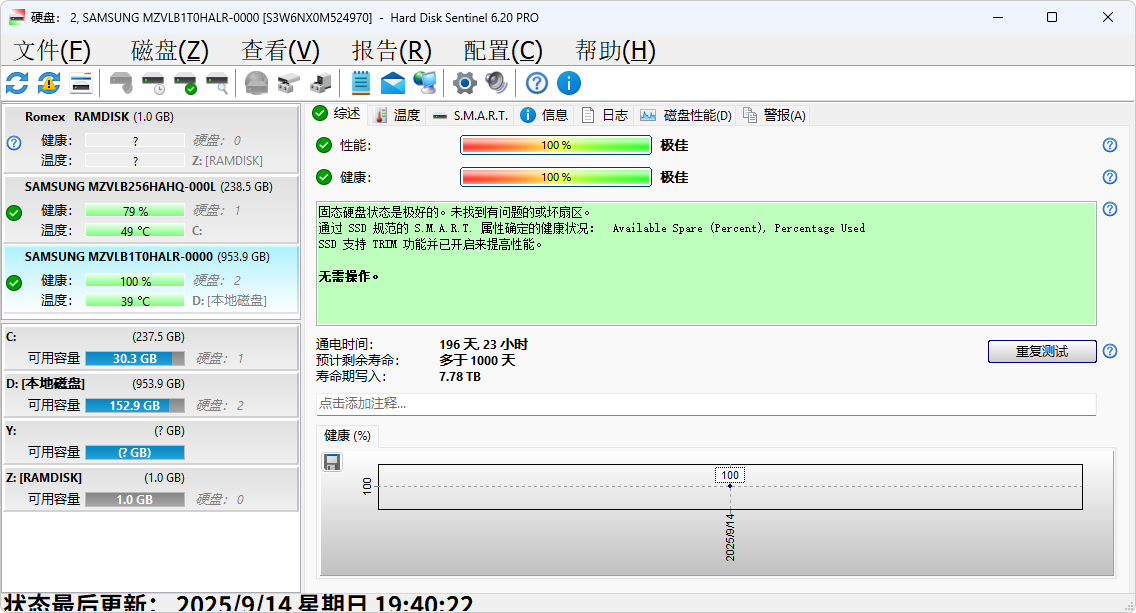Select the Romex RAMDISK disk entry
The width and height of the screenshot is (1136, 613).
[151, 139]
